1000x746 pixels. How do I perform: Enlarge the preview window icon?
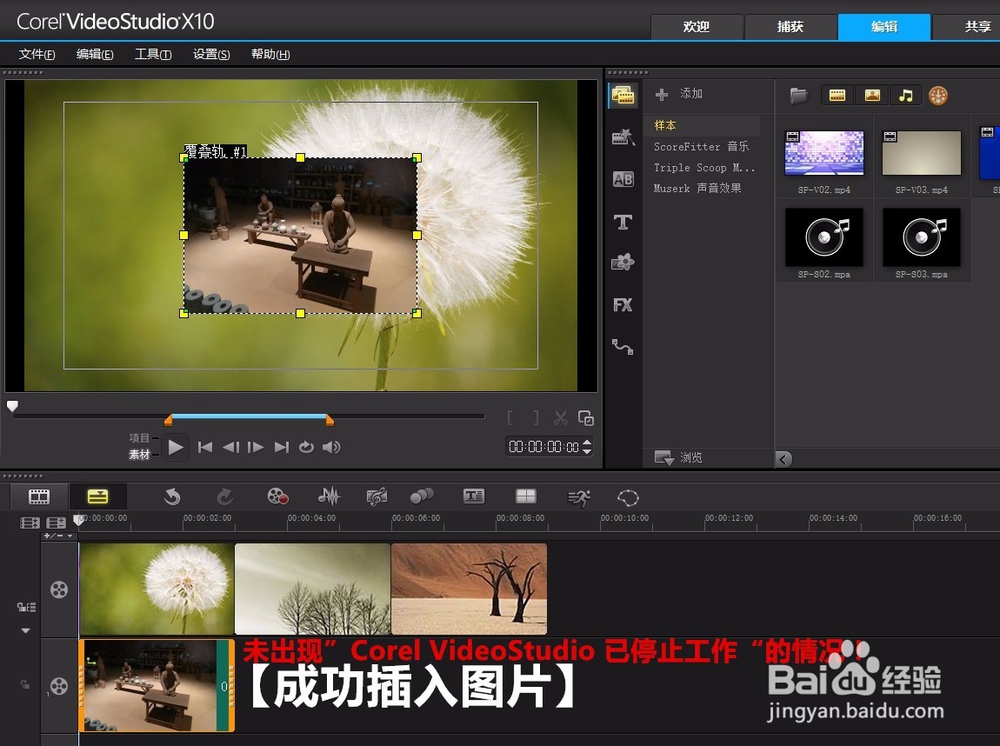click(x=585, y=418)
